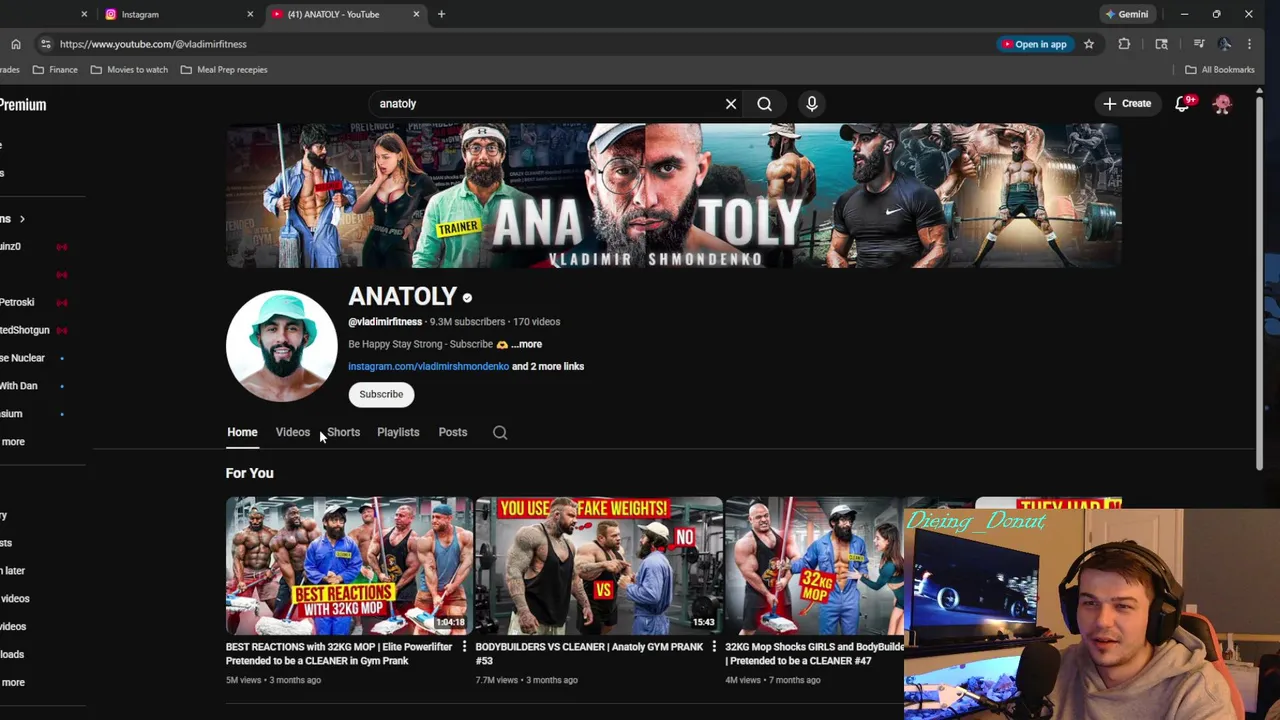The image size is (1280, 720).
Task: Open 32KG Mop Shocks GIRLS video title
Action: (x=814, y=654)
